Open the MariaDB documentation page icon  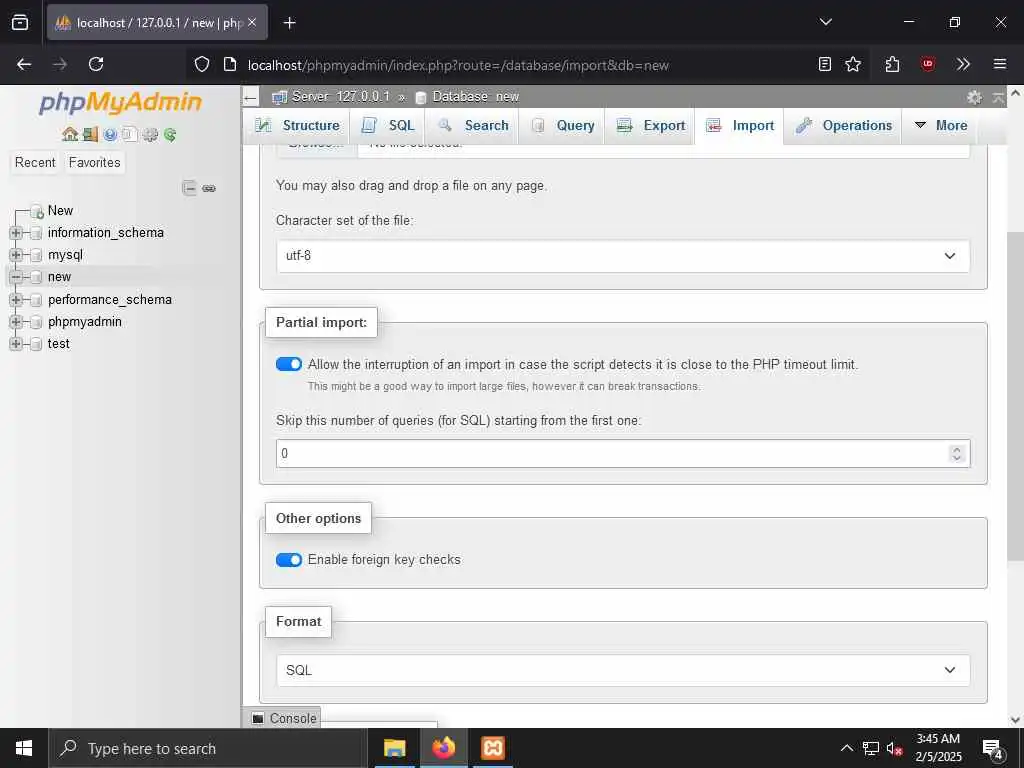[130, 135]
